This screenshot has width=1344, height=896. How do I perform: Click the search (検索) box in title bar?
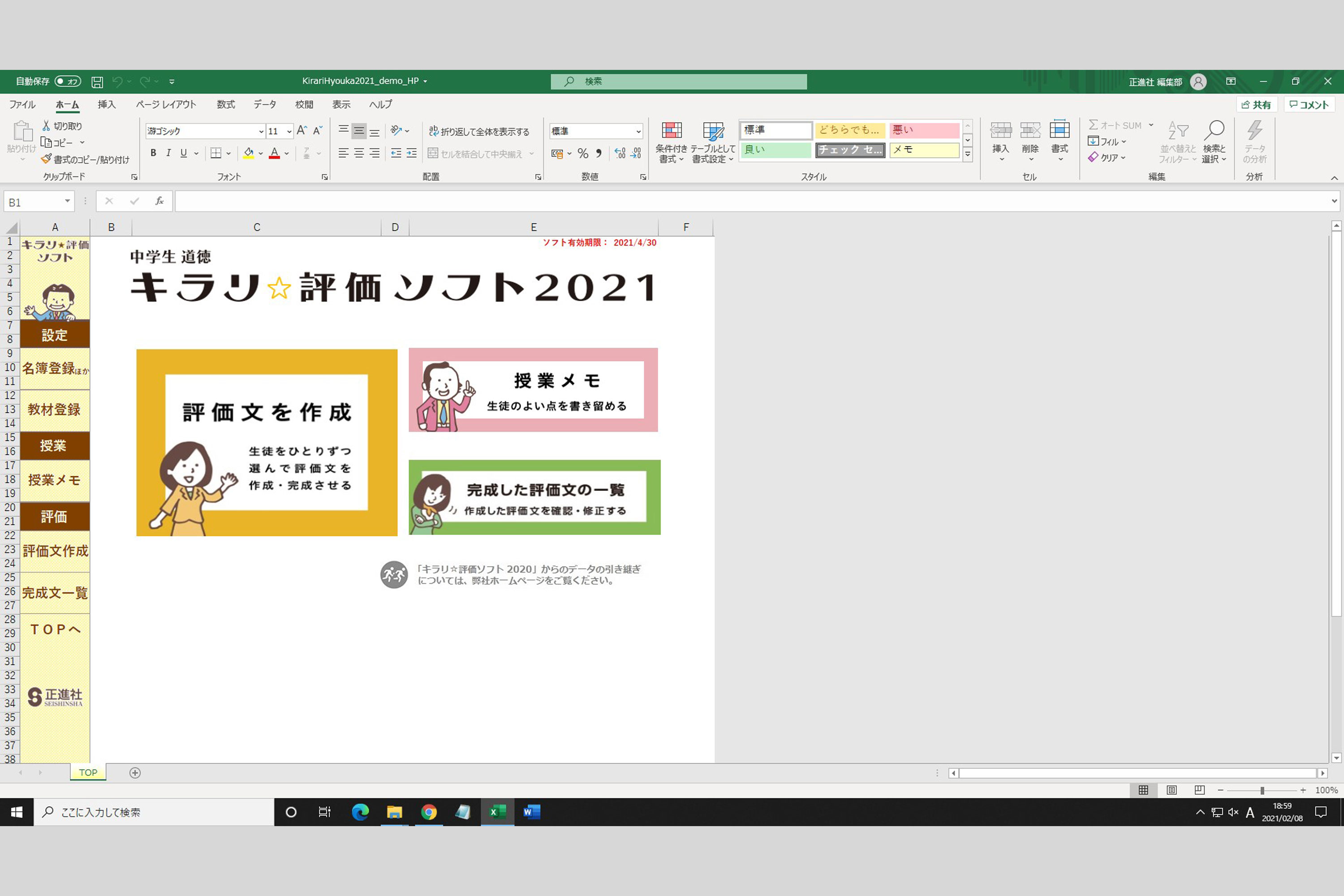(679, 82)
